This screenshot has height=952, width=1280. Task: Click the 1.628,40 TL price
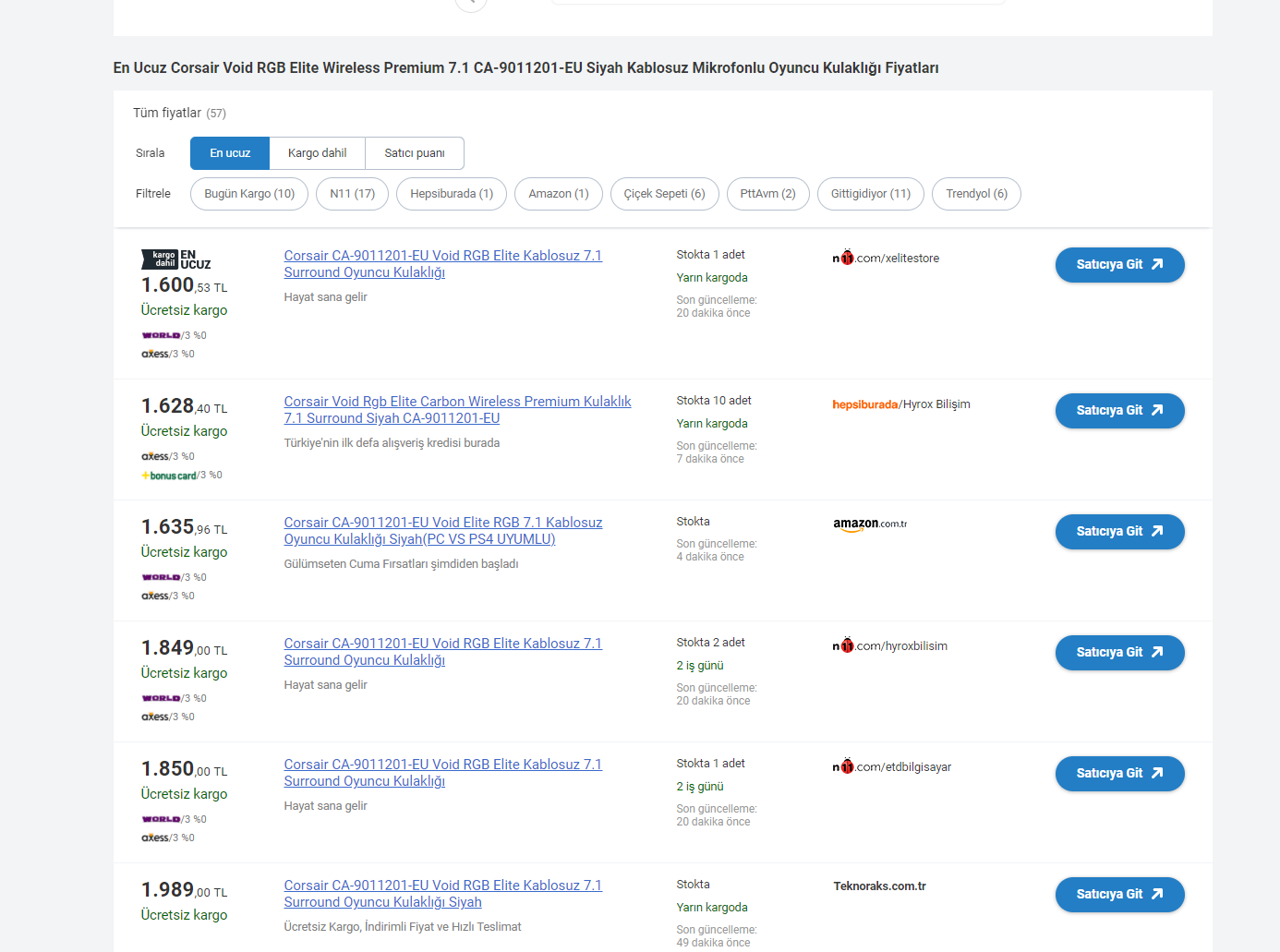[x=184, y=406]
